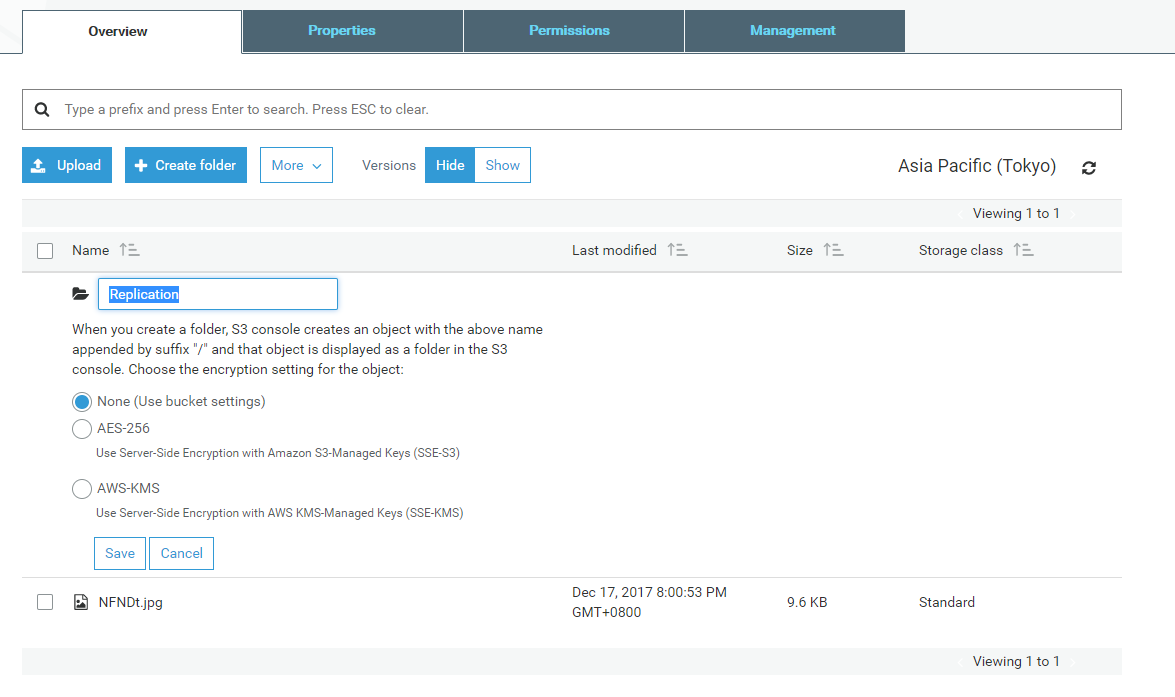The image size is (1175, 697).
Task: Switch to the Properties tab
Action: click(342, 31)
